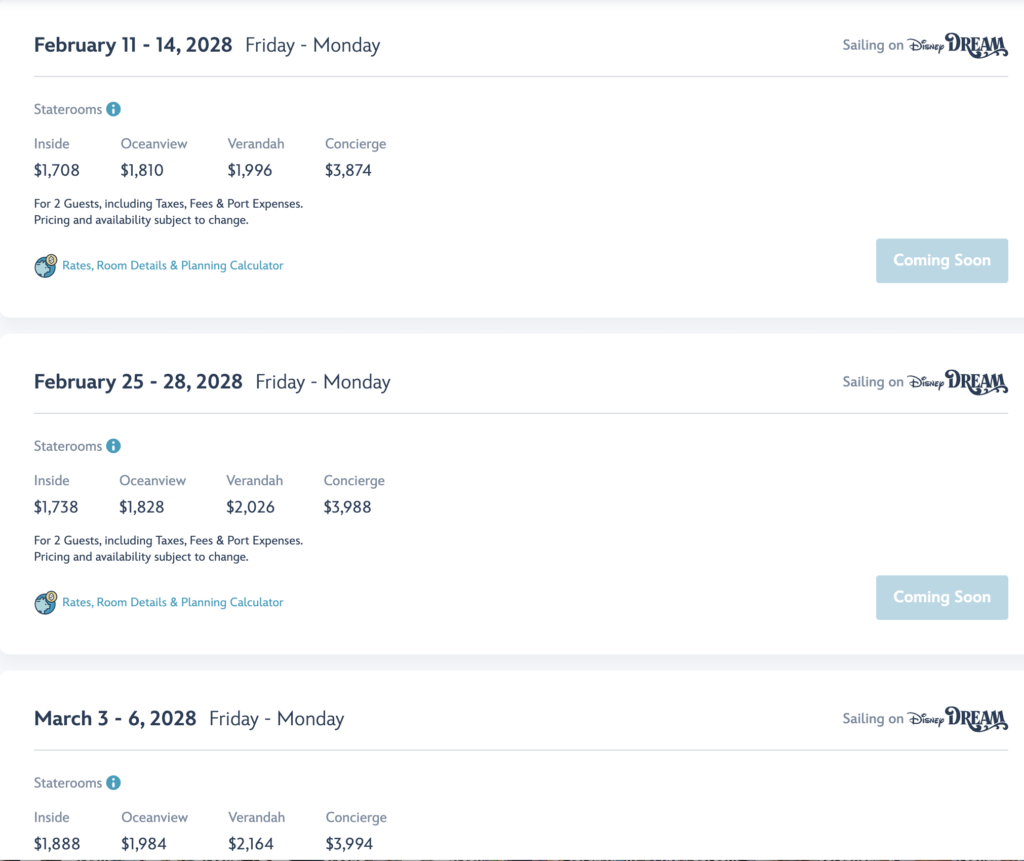Select the $3,994 Concierge price for March

click(349, 844)
